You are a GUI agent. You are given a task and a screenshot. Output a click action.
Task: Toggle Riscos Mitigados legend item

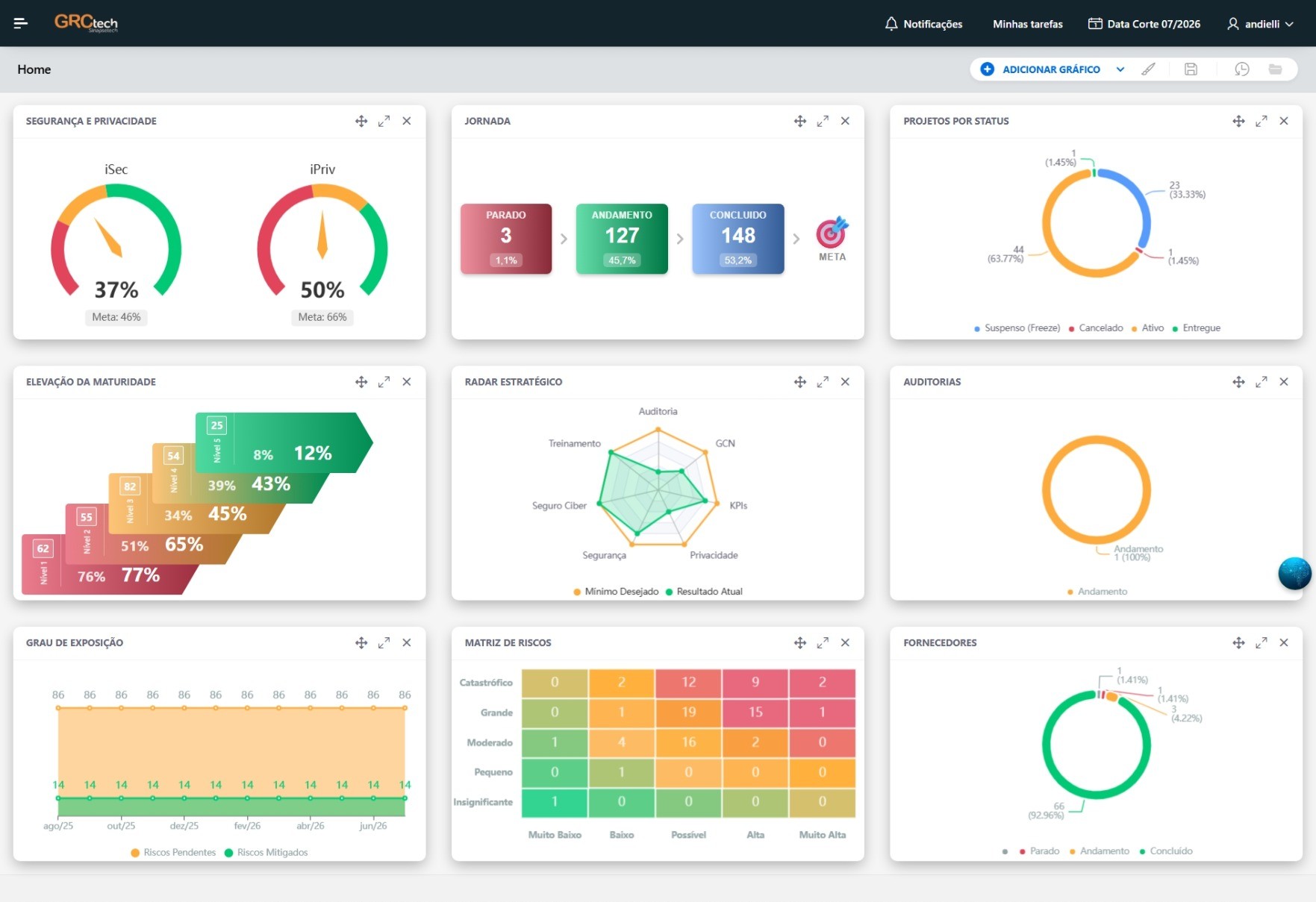point(266,853)
